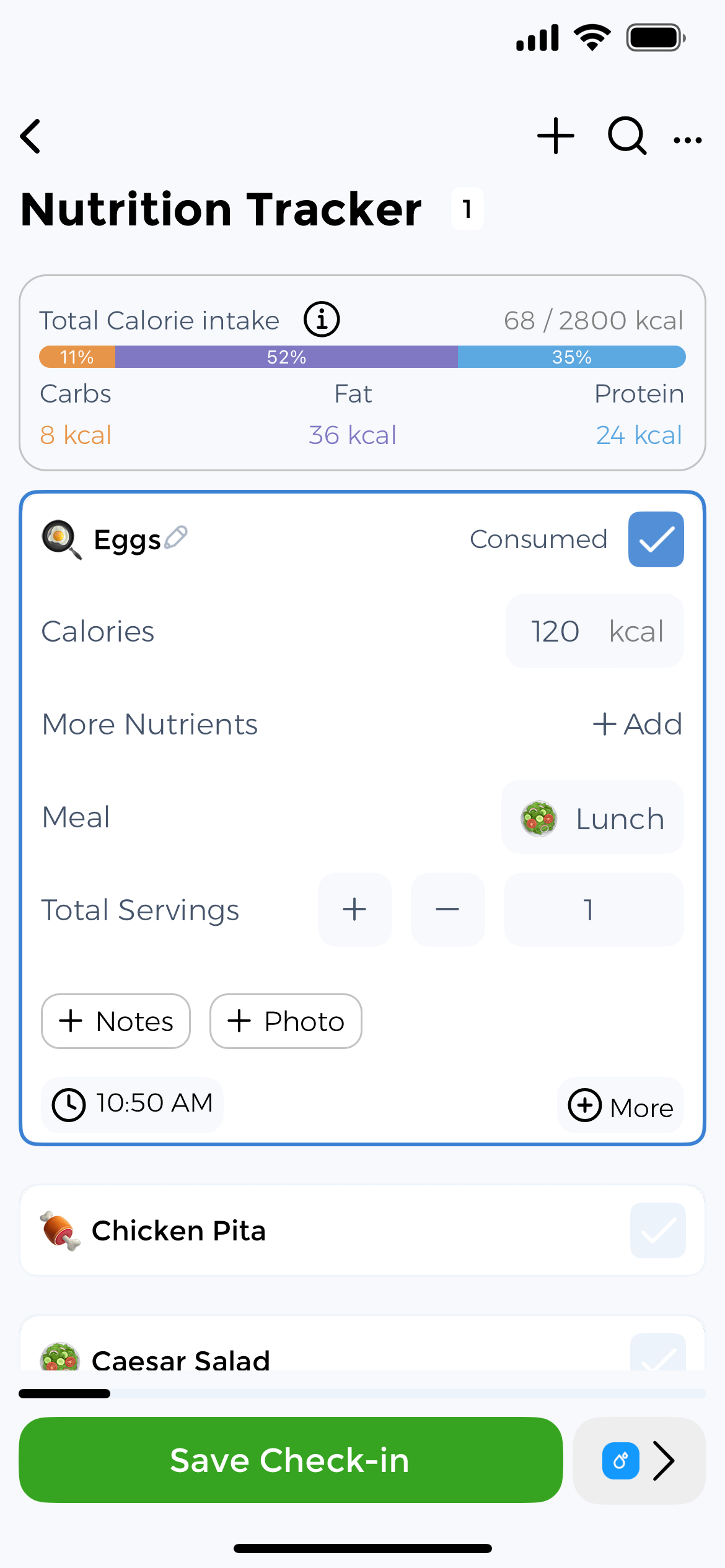Decrease Total Servings with minus button
The width and height of the screenshot is (725, 1568).
click(447, 910)
